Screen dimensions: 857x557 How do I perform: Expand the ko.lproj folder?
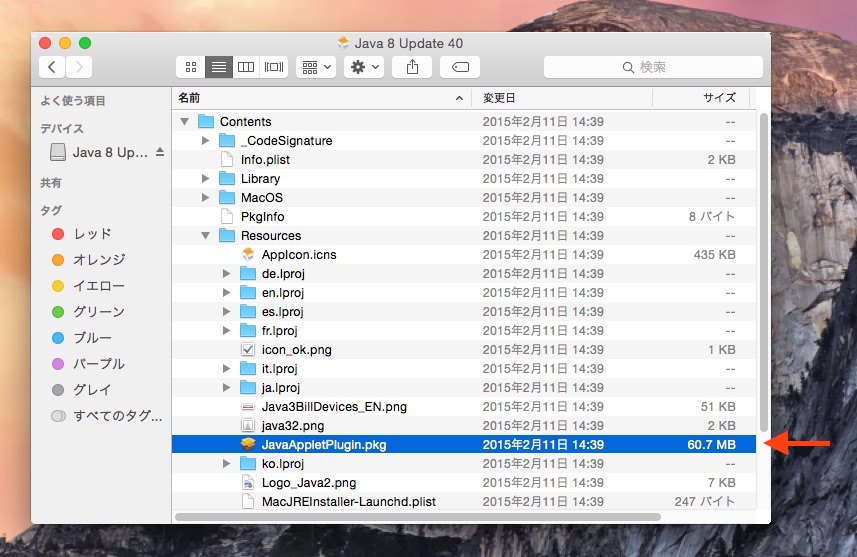[226, 464]
